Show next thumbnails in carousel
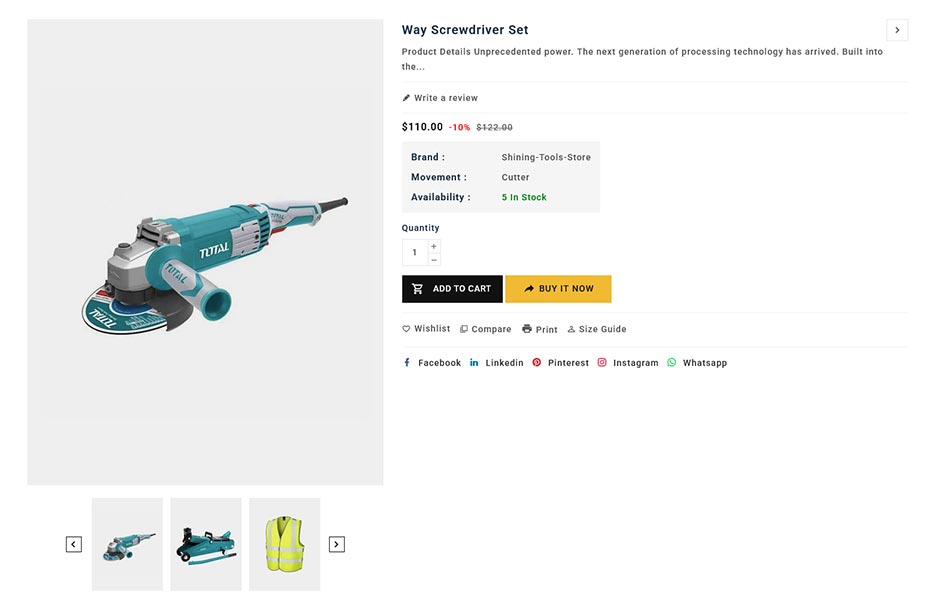Screen dimensions: 930x600 pyautogui.click(x=337, y=544)
